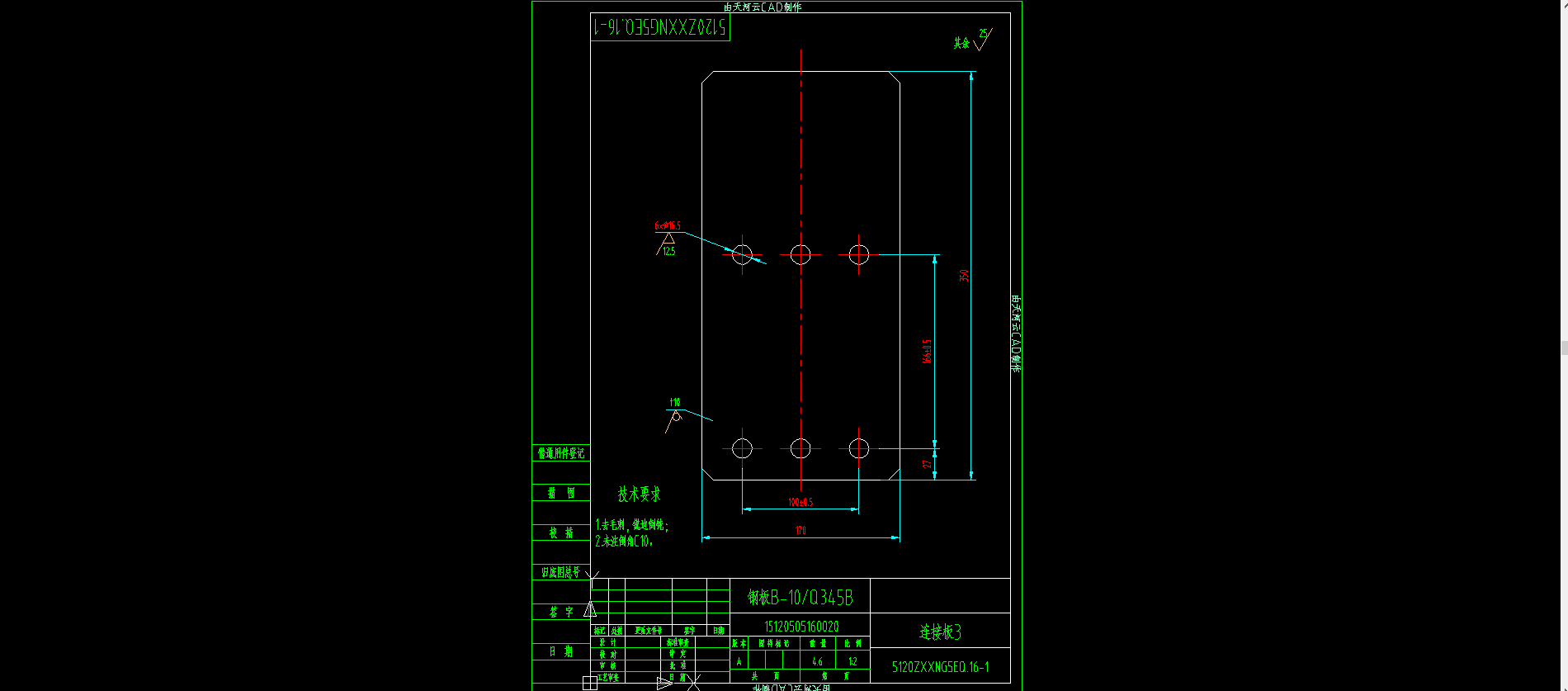Viewport: 1568px width, 691px height.
Task: Click the material text 钢板B-10/Q345B
Action: pyautogui.click(x=801, y=597)
